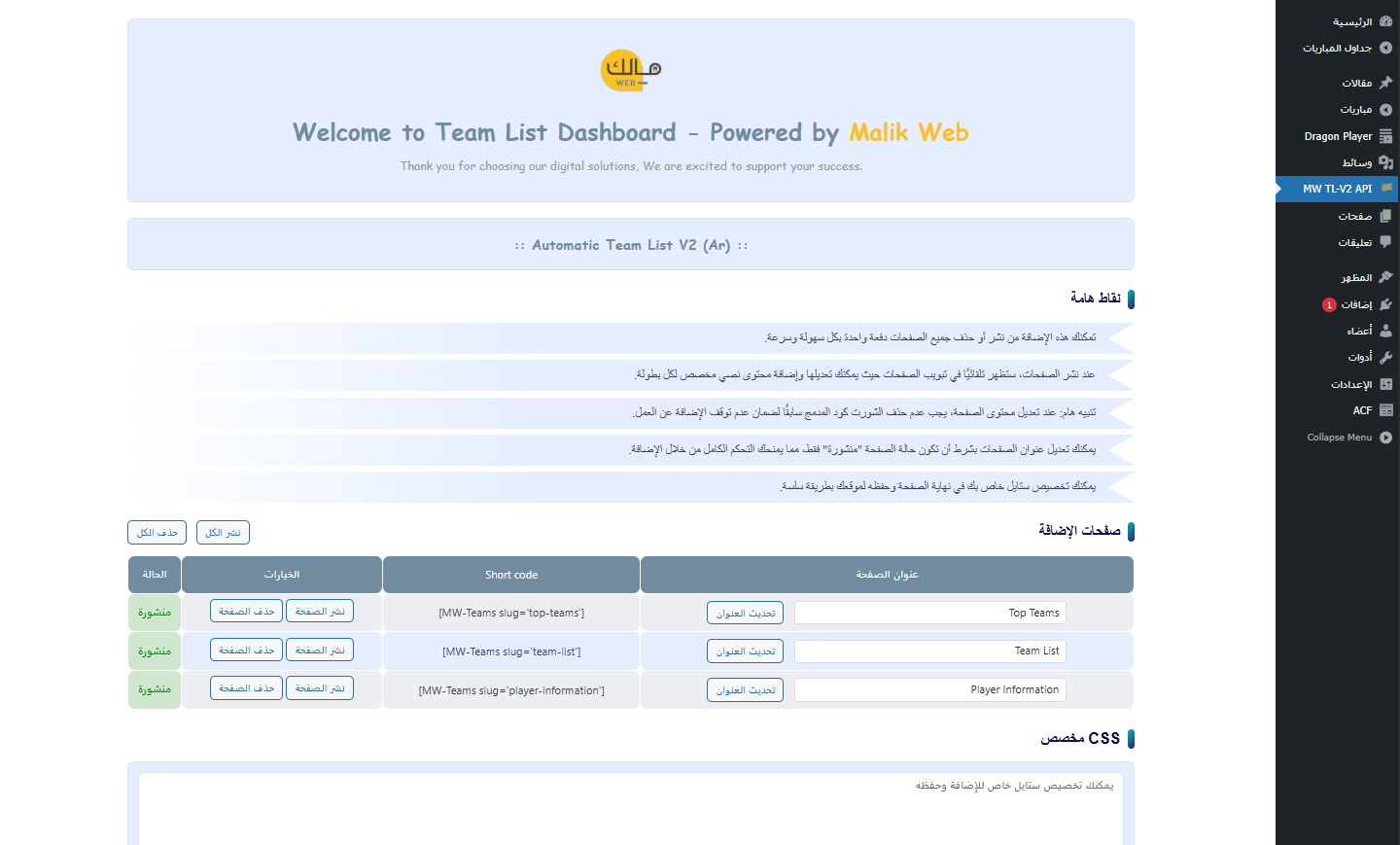This screenshot has height=845, width=1400.
Task: Click تحديث العنوان for Top Teams
Action: click(x=745, y=613)
